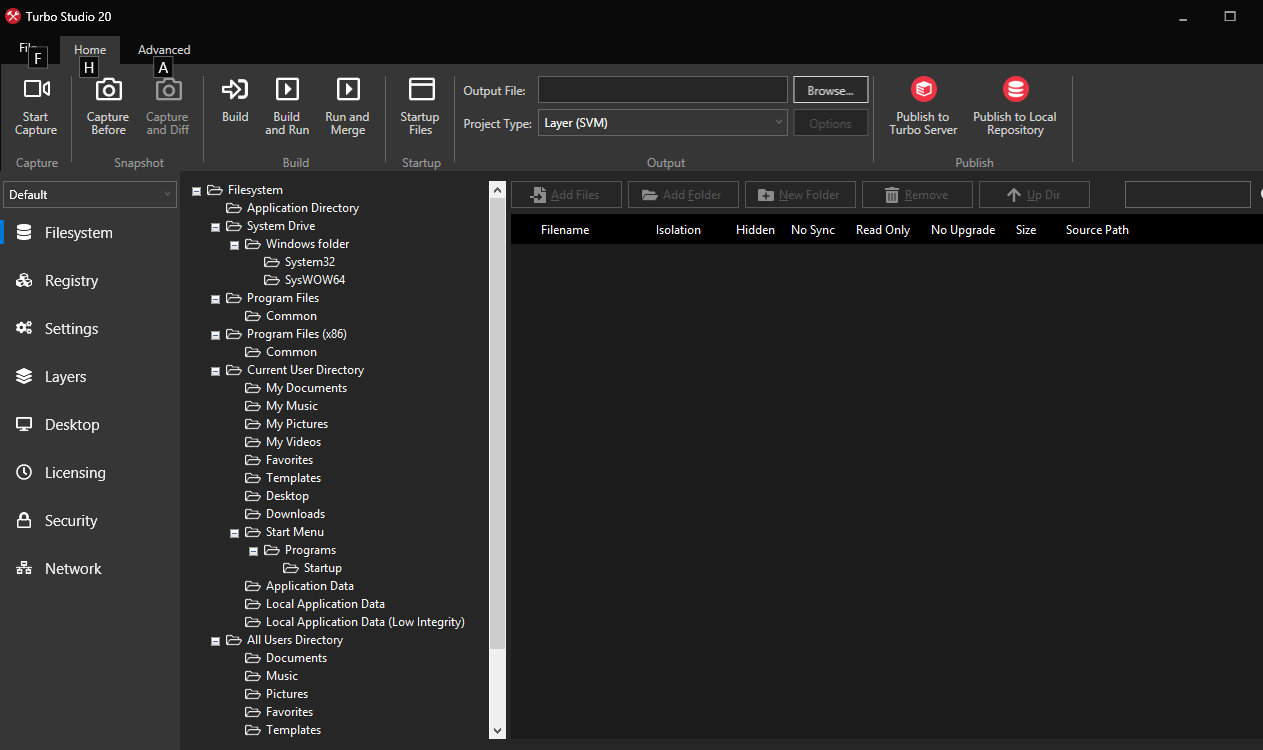Screen dimensions: 1263x750
Task: Go to the Security section
Action: 71,521
